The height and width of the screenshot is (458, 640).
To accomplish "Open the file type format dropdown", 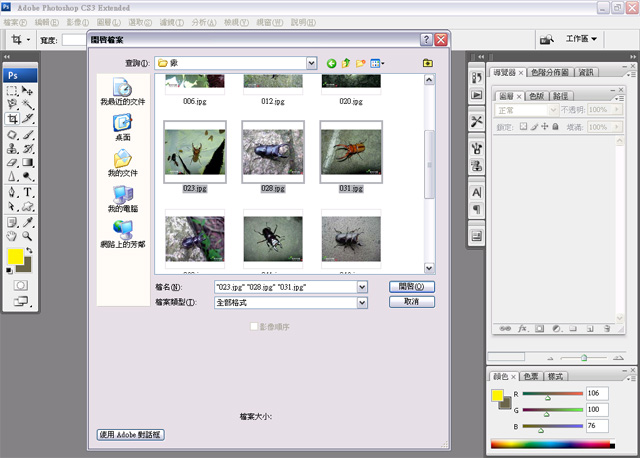I will click(362, 302).
